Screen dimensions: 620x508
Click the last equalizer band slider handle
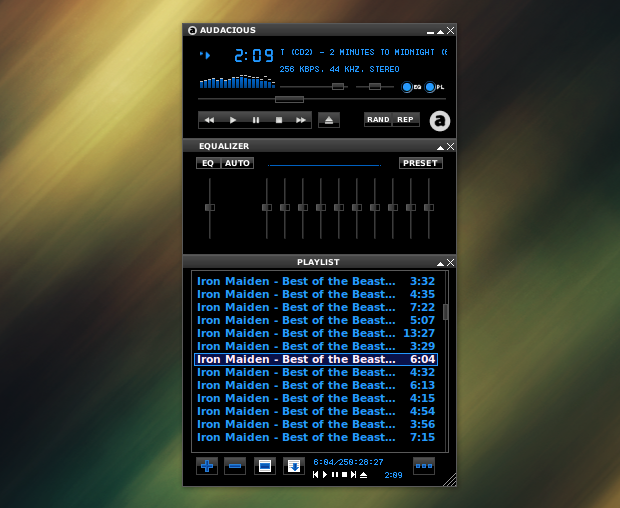pos(429,208)
